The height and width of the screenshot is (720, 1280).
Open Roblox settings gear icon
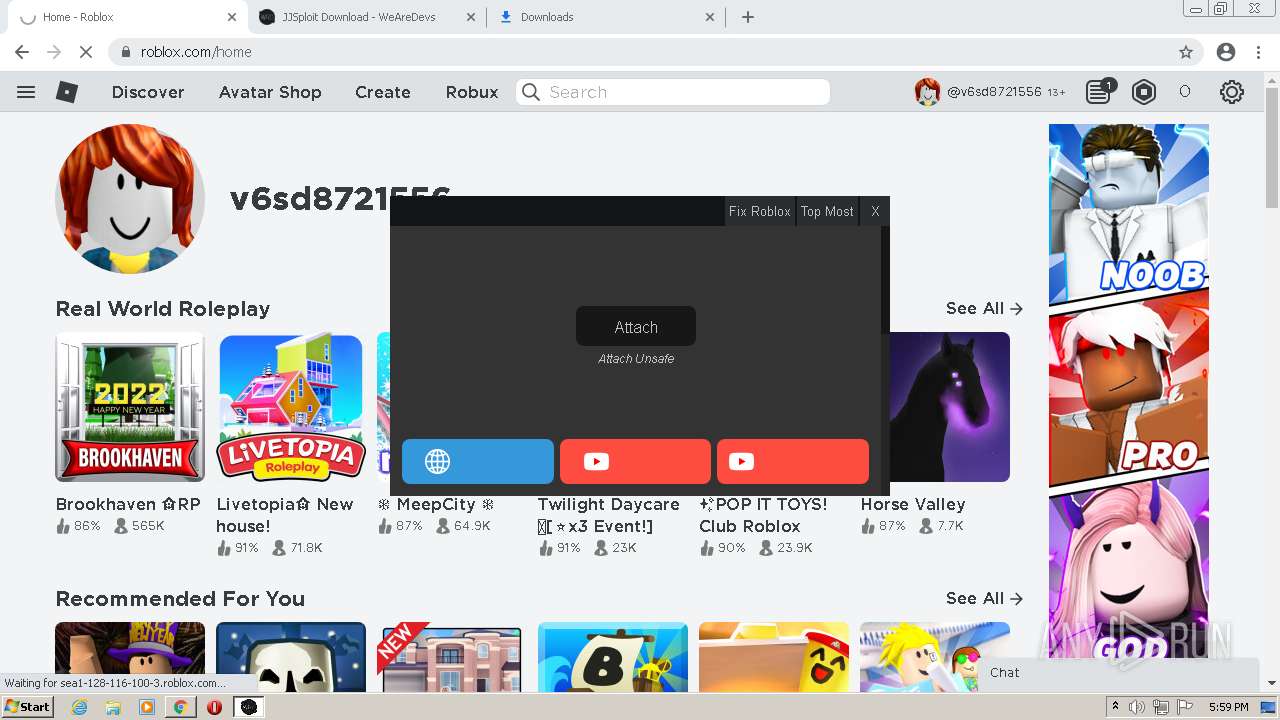[1232, 92]
